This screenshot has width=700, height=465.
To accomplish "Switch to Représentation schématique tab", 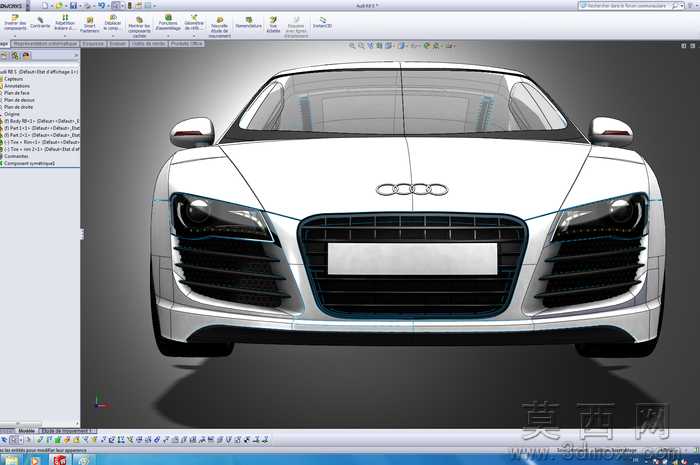I will tap(45, 44).
